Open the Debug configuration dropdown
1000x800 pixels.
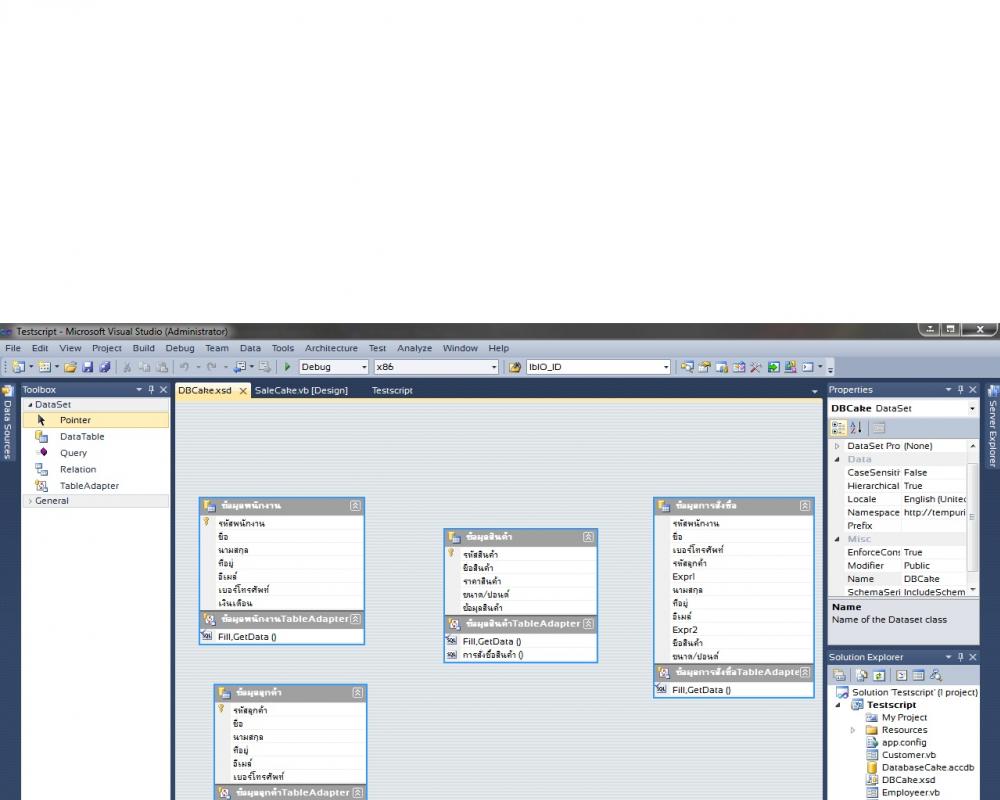click(x=364, y=367)
